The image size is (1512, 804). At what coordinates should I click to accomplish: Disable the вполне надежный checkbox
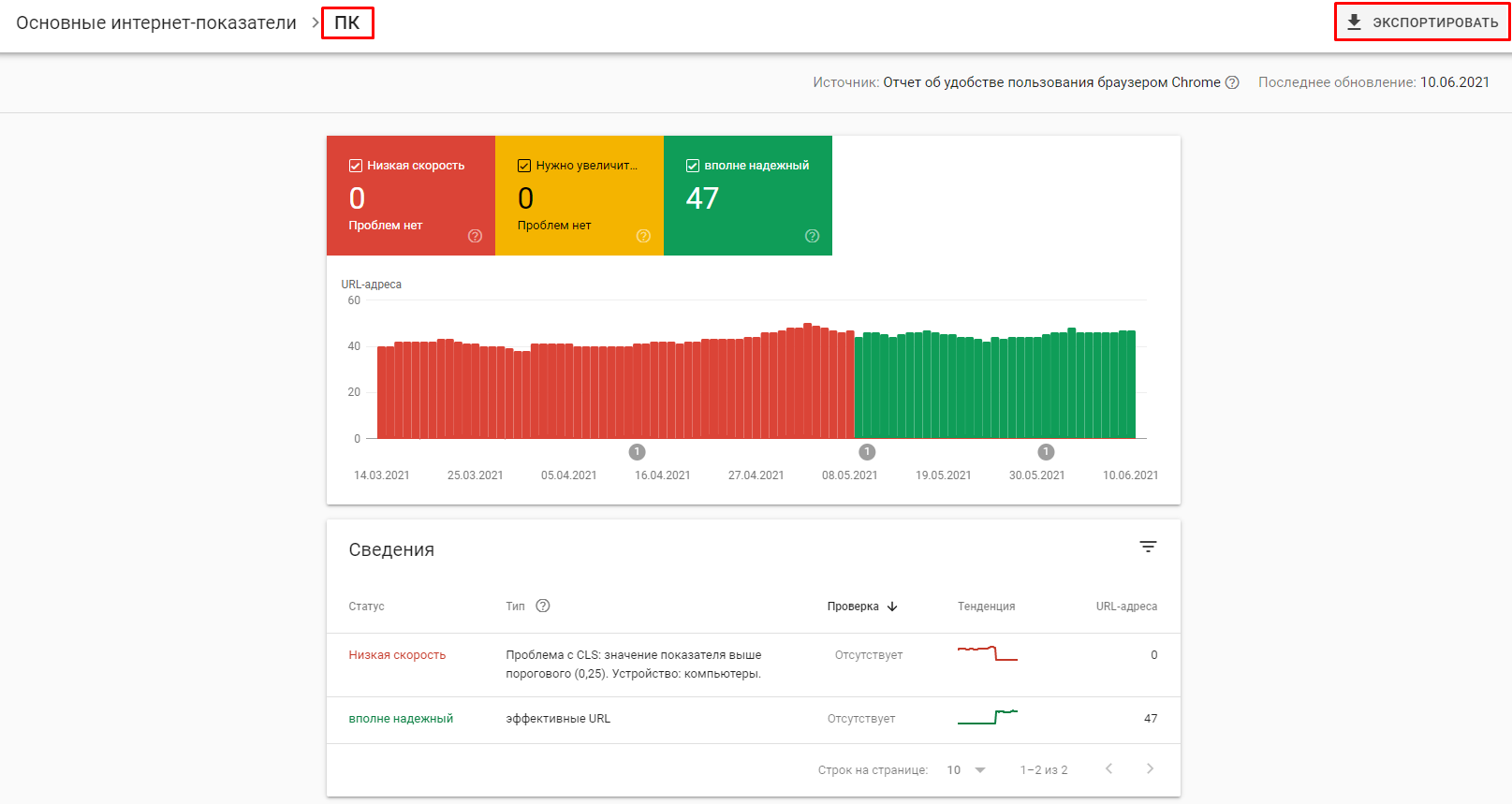(693, 166)
